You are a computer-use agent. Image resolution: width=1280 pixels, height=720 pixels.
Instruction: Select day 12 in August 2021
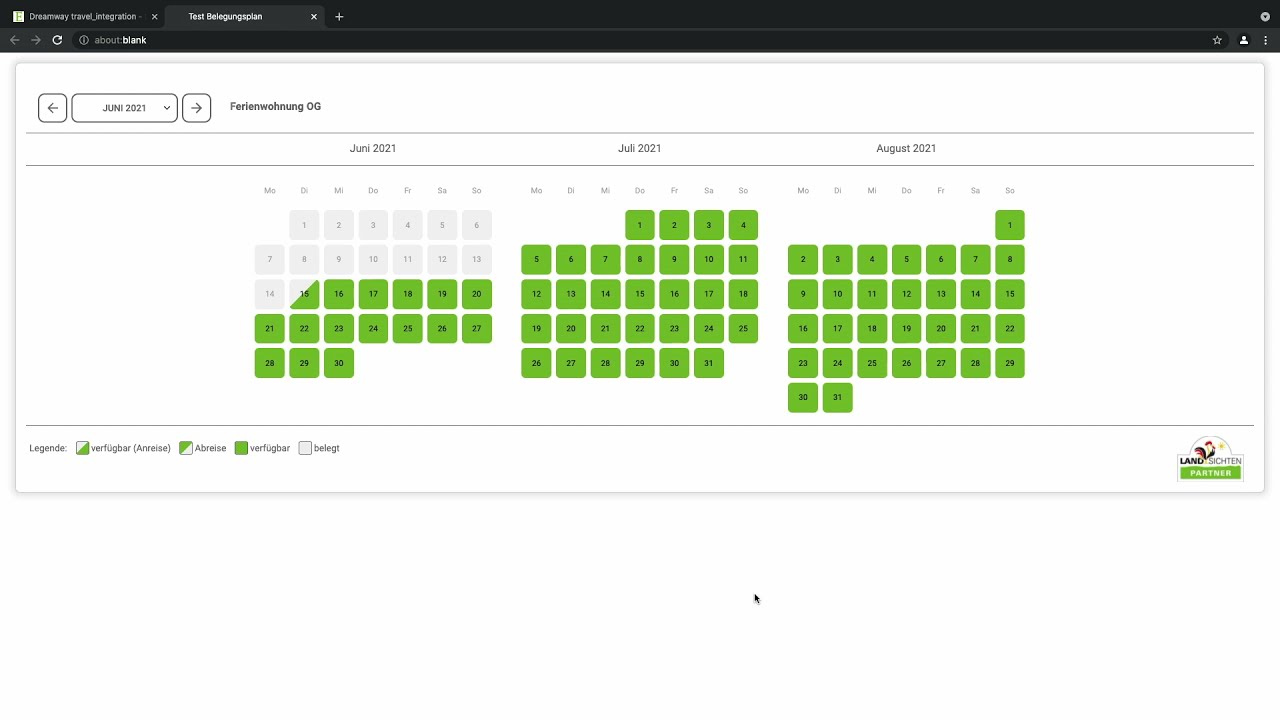(x=906, y=294)
